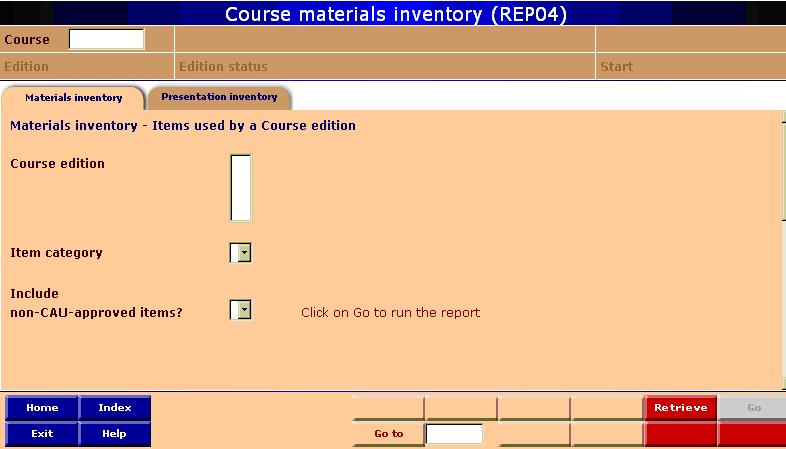Open the Presentation inventory tab
Viewport: 786px width, 449px height.
pos(219,98)
